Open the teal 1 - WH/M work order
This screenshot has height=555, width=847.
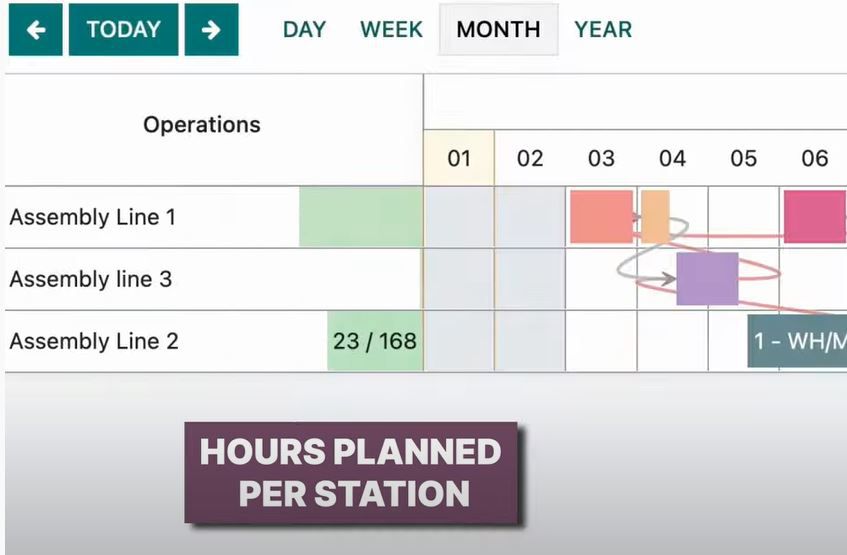pos(797,341)
